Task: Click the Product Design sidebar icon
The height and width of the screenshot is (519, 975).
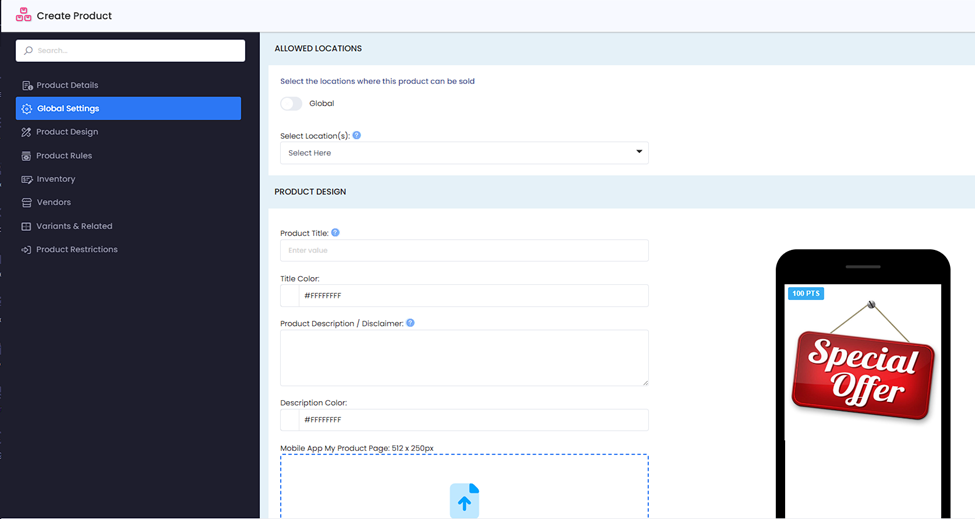Action: point(26,132)
